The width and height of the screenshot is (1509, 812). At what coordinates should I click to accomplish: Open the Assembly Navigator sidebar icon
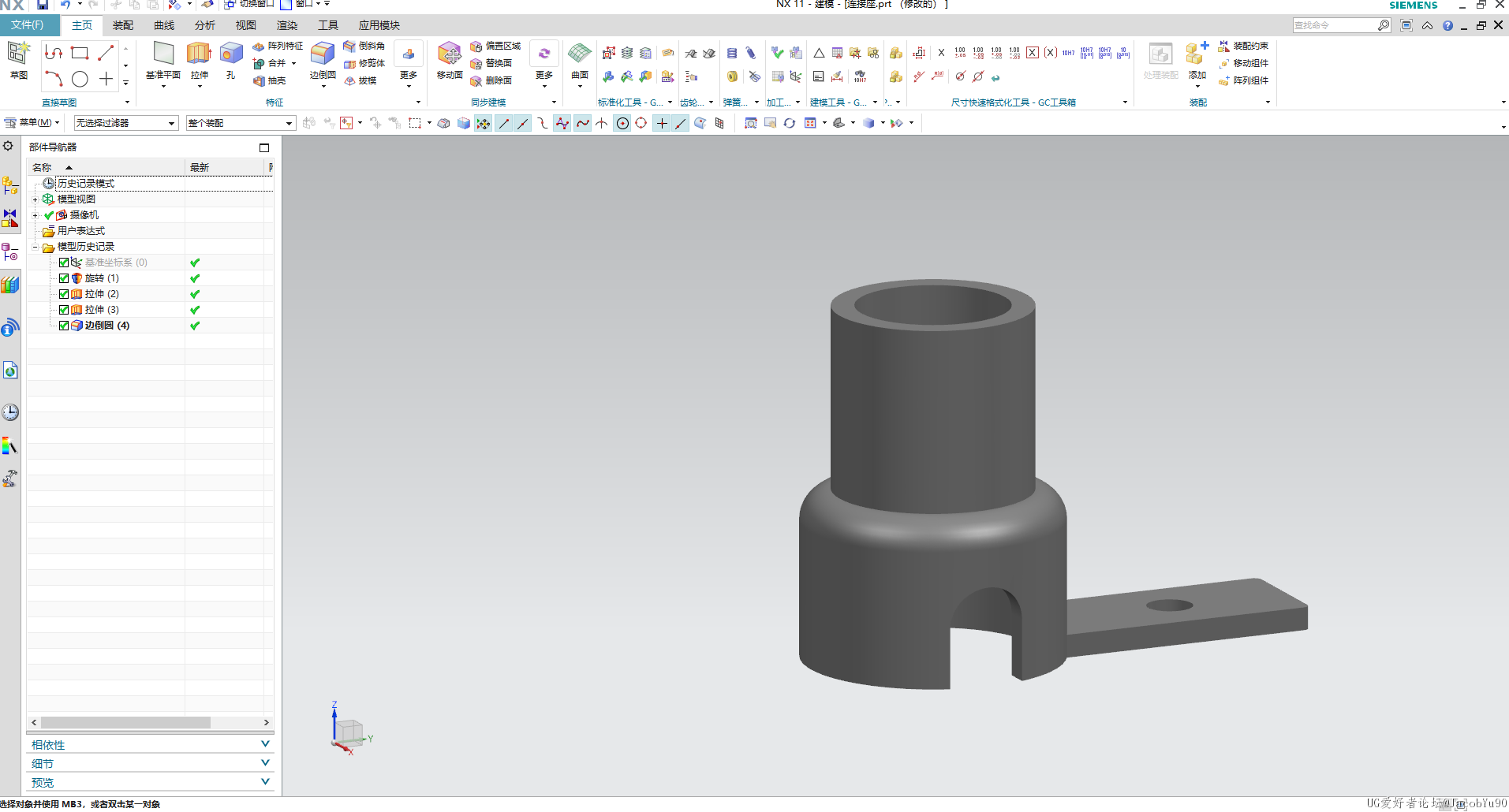(x=10, y=185)
